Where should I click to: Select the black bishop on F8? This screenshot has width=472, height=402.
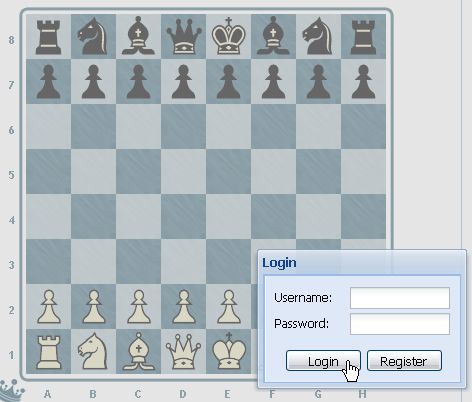[x=273, y=36]
